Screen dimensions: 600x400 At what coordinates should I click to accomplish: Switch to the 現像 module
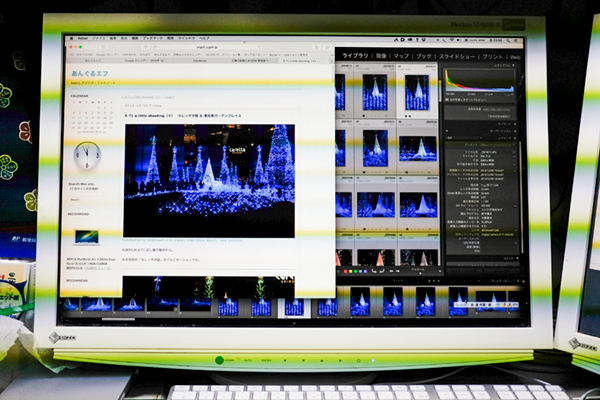tap(381, 56)
